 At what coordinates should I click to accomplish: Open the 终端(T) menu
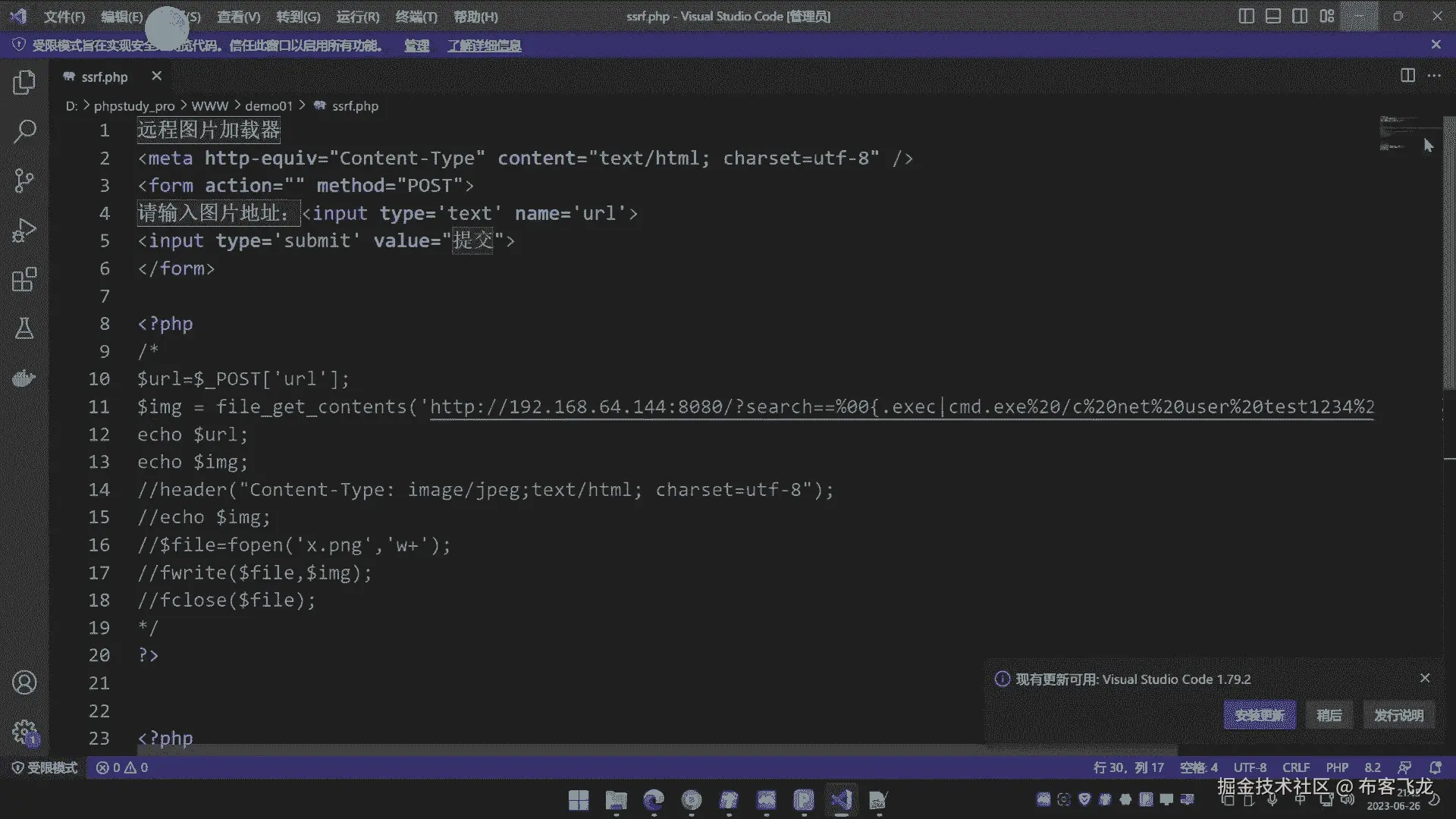coord(416,17)
